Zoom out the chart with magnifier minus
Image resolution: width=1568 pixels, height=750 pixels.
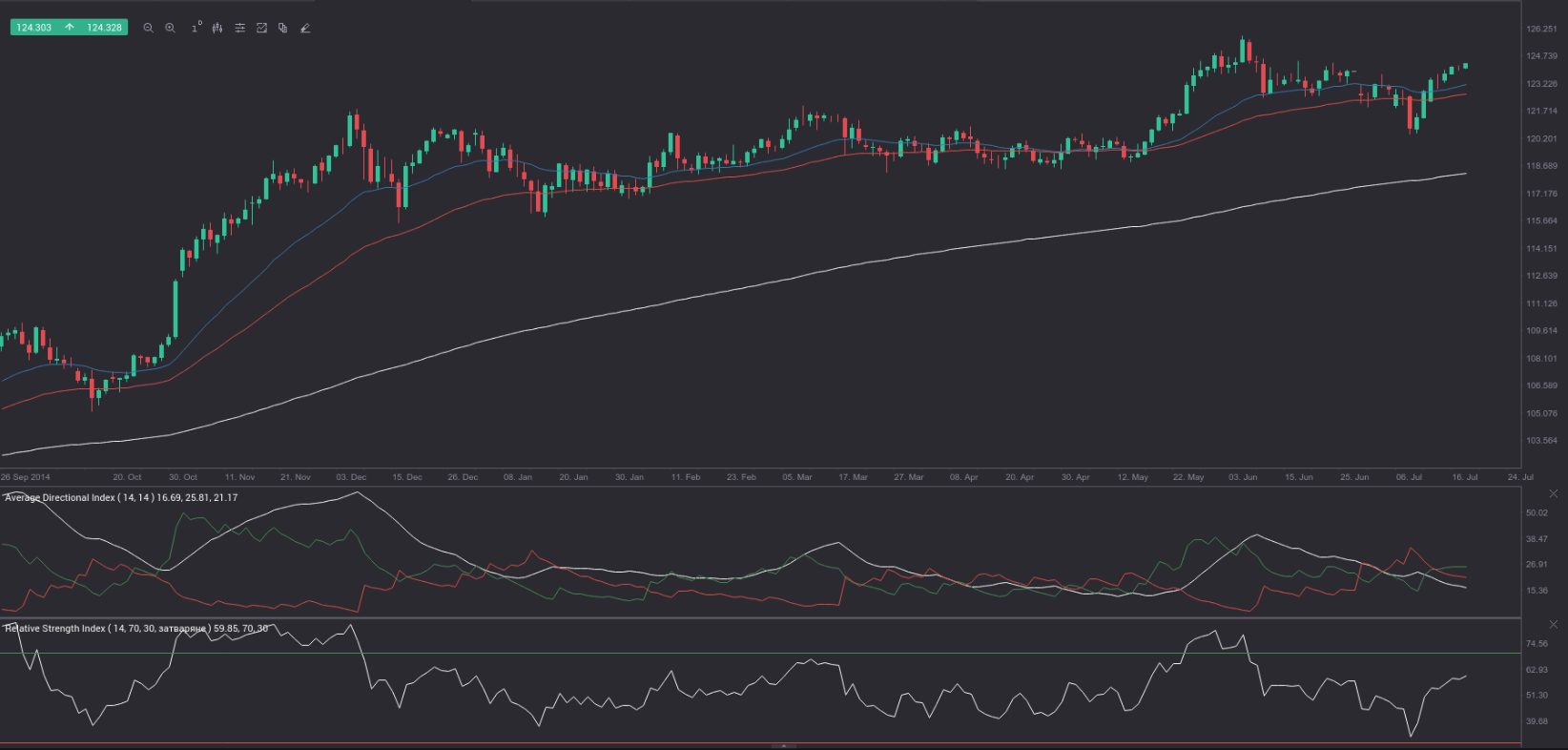click(x=148, y=28)
